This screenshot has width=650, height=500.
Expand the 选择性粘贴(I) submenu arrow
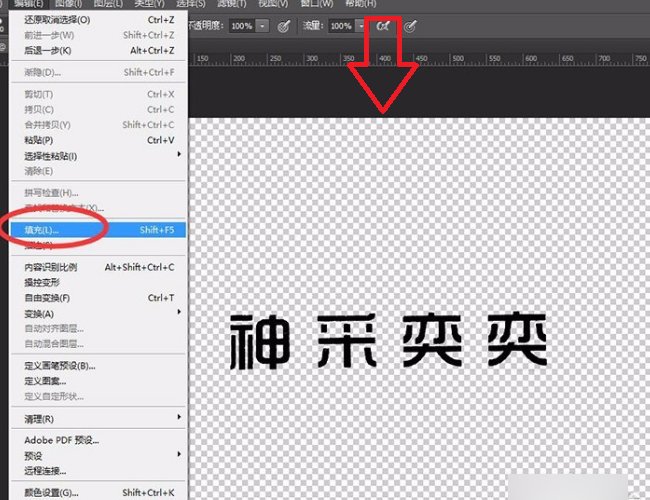[179, 154]
